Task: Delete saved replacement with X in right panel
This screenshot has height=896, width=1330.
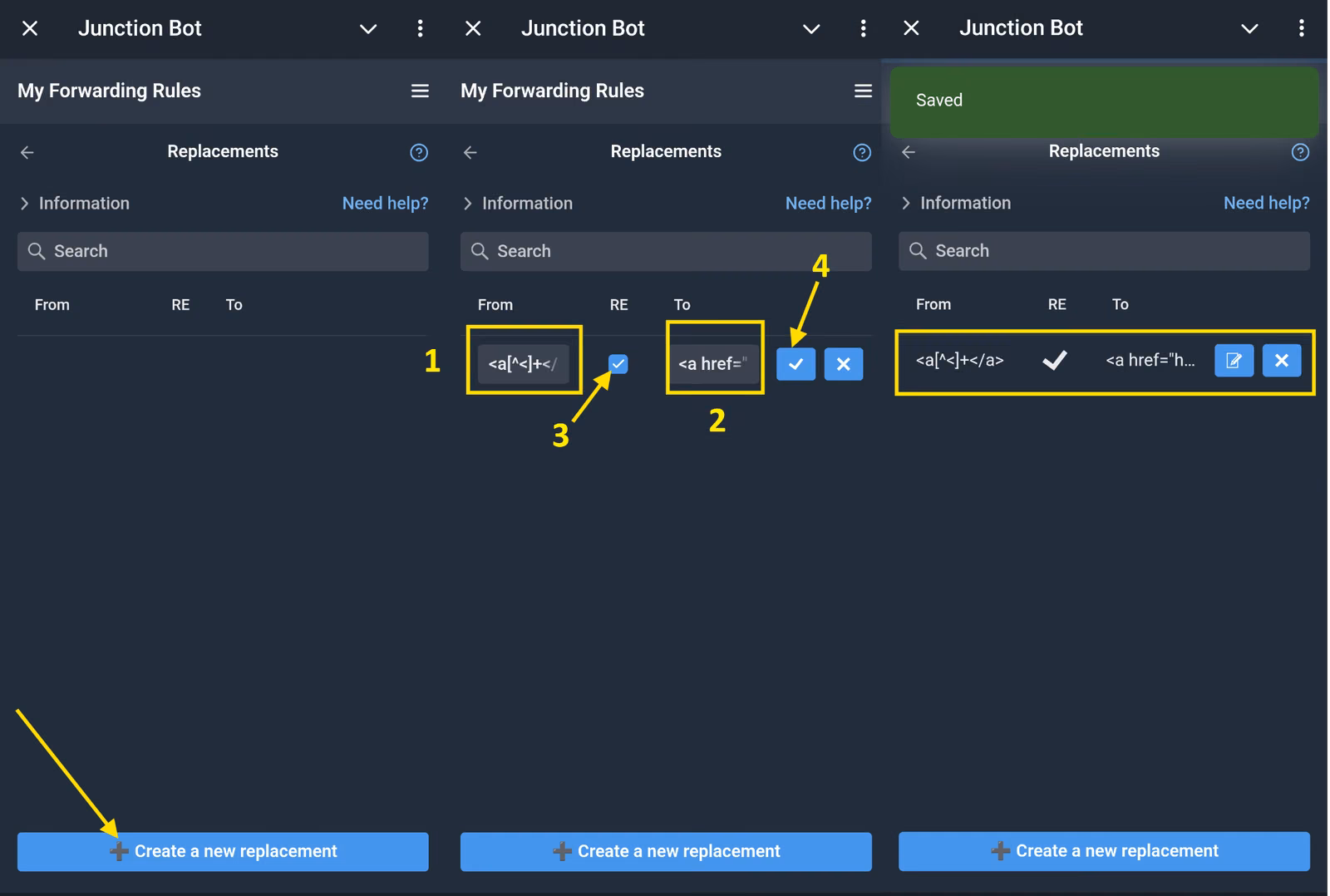Action: 1282,361
